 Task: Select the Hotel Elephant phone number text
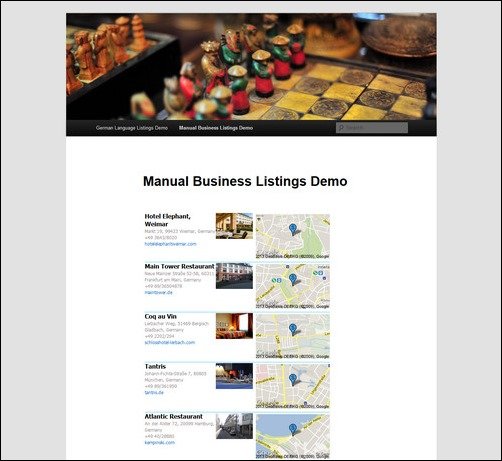161,238
